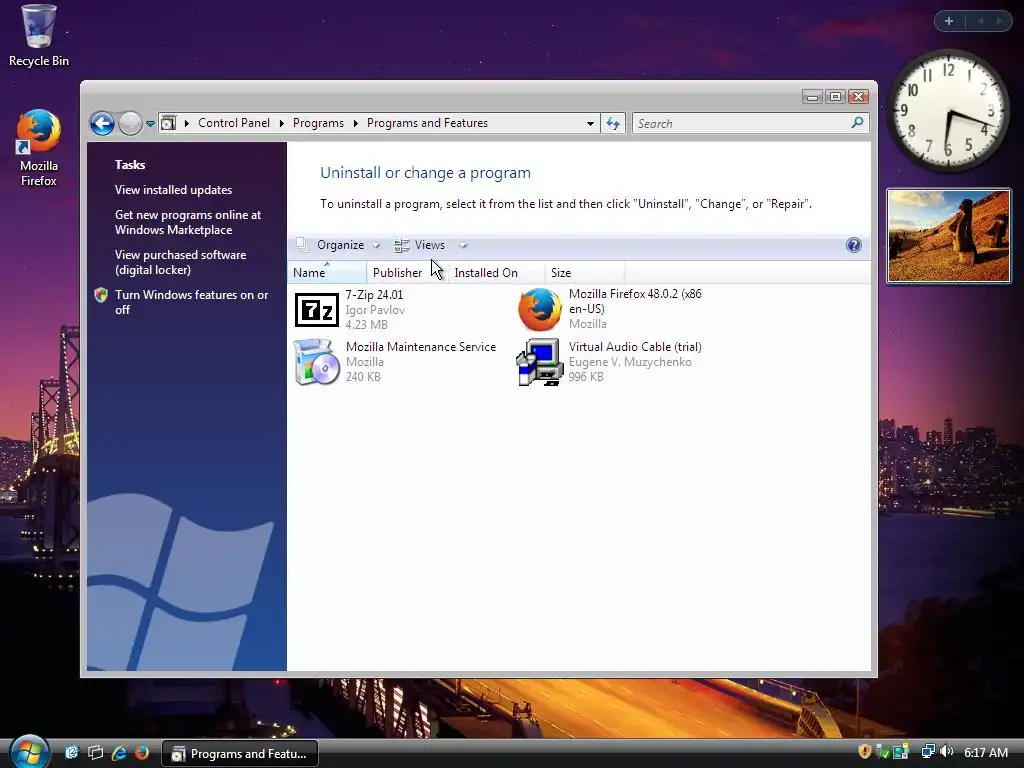Click the Views toolbar button
The image size is (1024, 768).
tap(420, 245)
